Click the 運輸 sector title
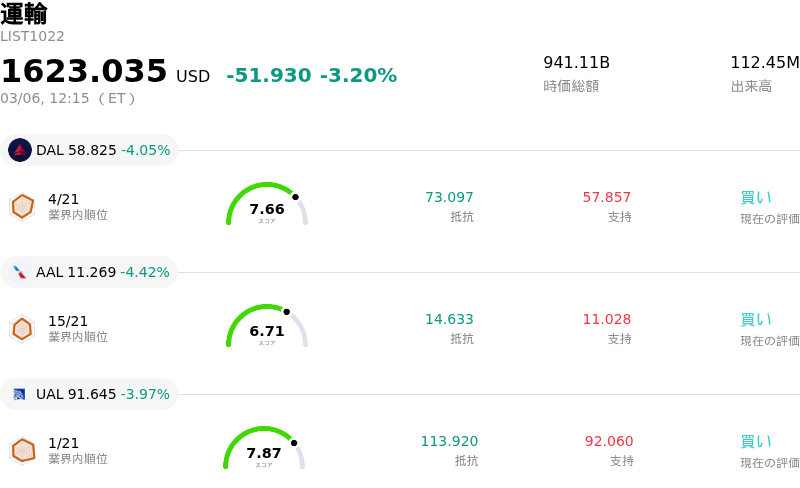 click(x=24, y=14)
